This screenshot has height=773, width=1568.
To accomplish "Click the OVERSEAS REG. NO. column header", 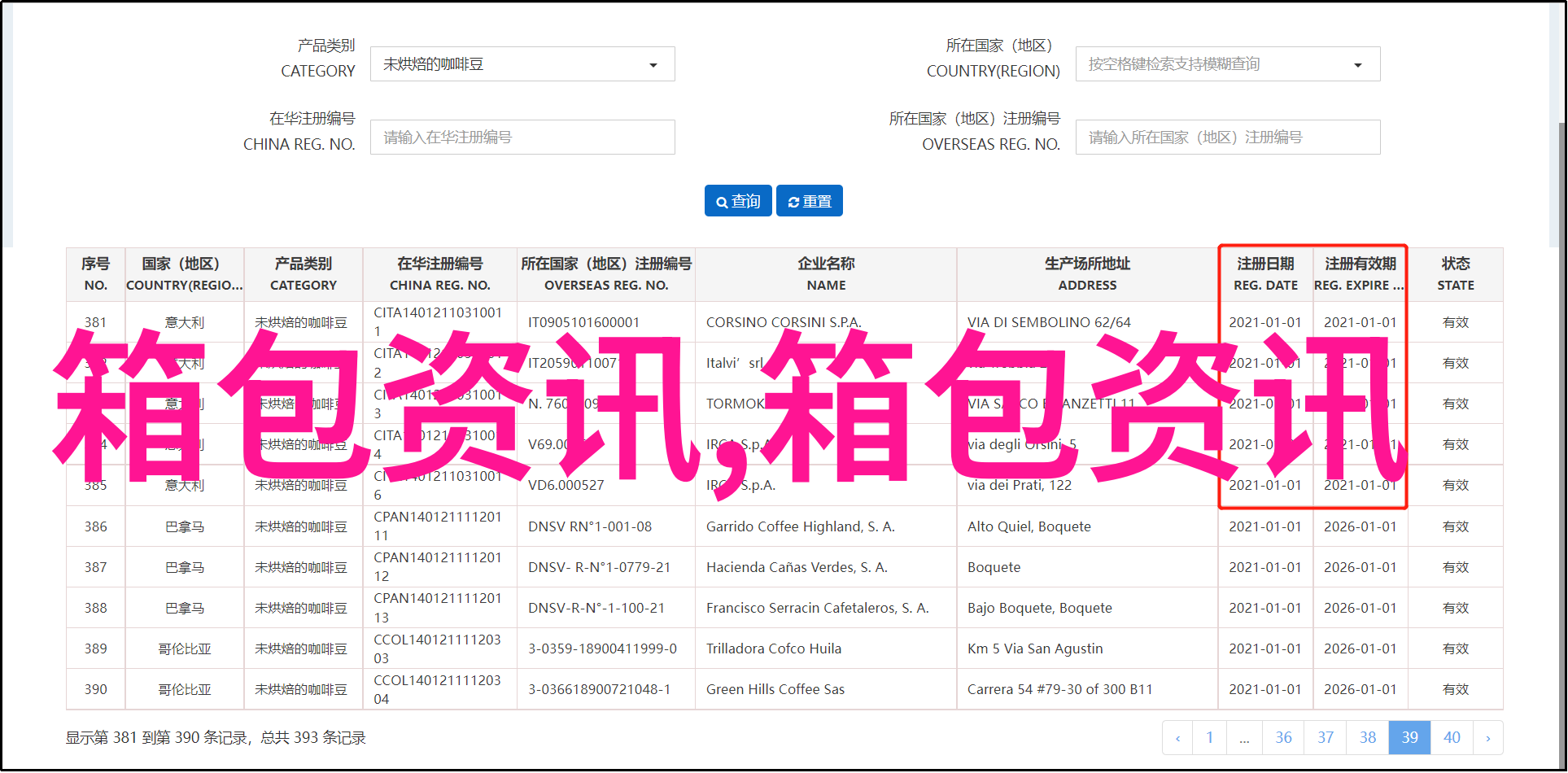I will pyautogui.click(x=606, y=274).
